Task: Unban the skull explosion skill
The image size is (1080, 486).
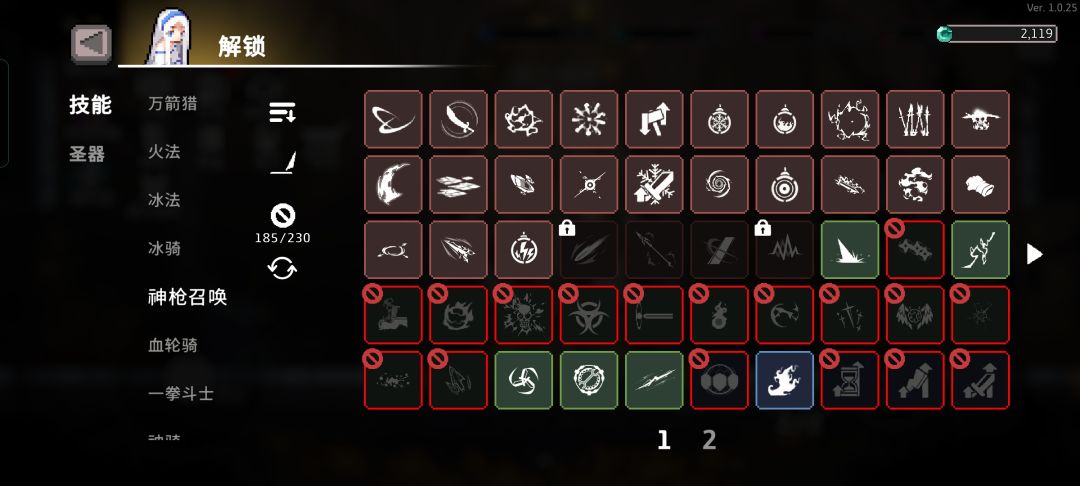Action: click(x=523, y=315)
